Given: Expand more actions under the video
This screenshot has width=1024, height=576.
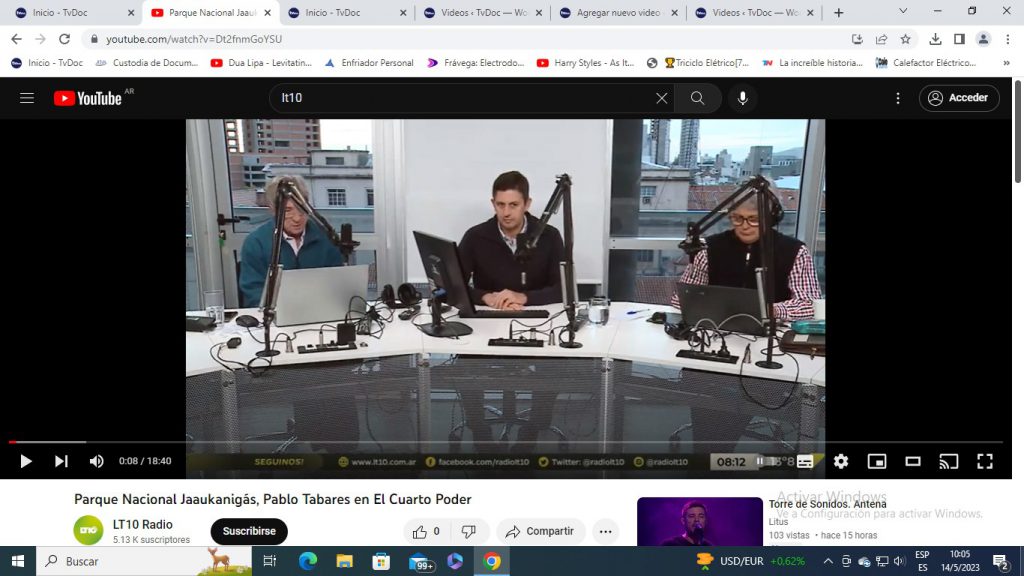Looking at the screenshot, I should coord(605,531).
